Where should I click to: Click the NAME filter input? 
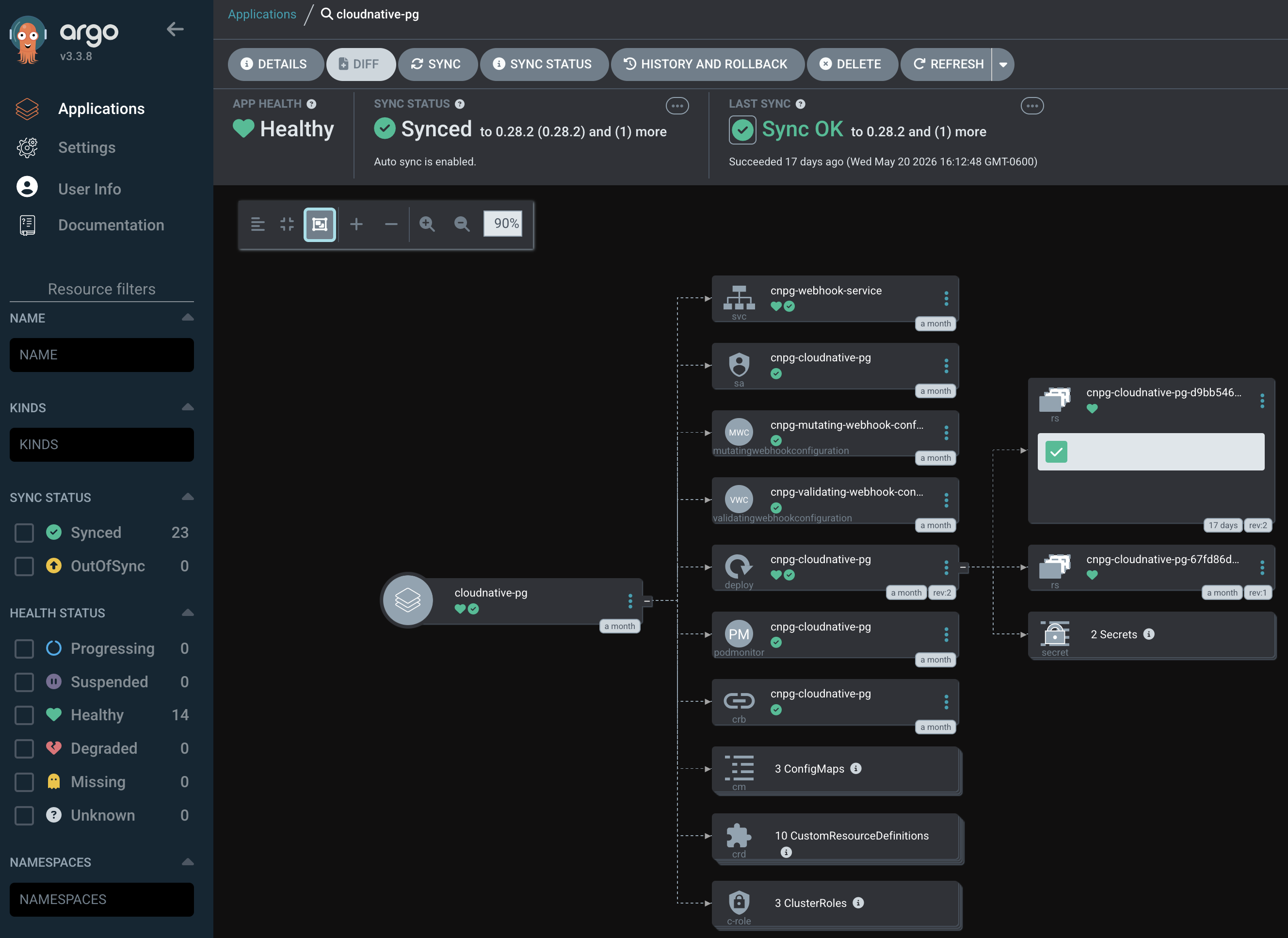tap(102, 355)
